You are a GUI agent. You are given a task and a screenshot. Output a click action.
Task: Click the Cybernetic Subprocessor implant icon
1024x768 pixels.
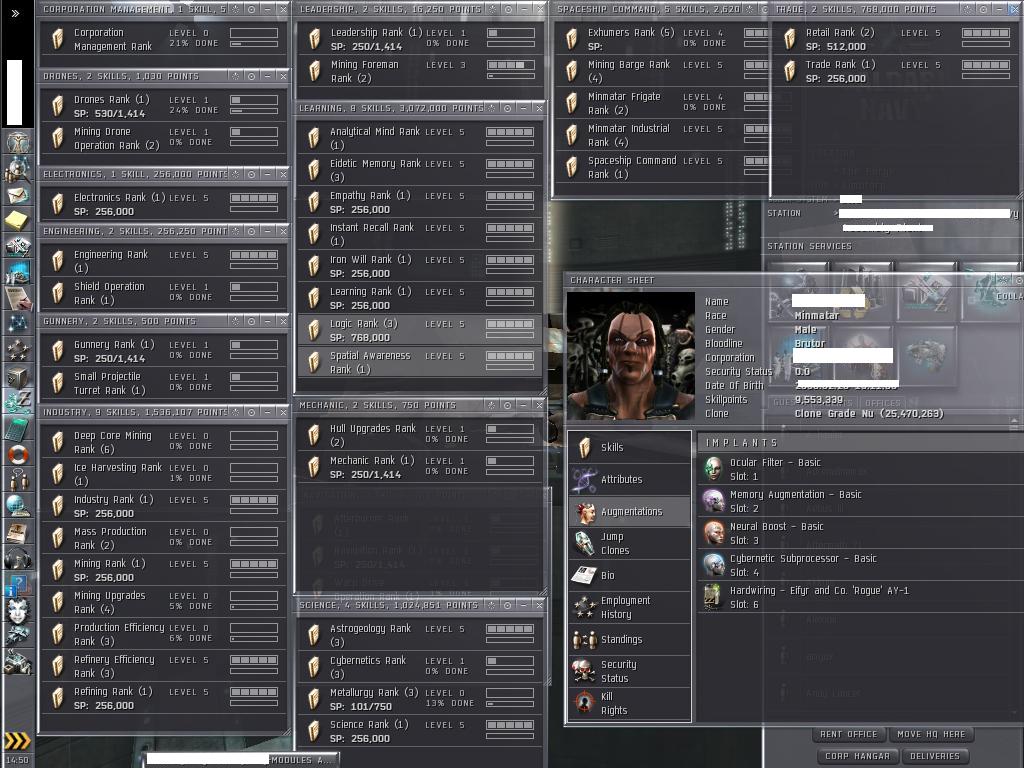[713, 565]
